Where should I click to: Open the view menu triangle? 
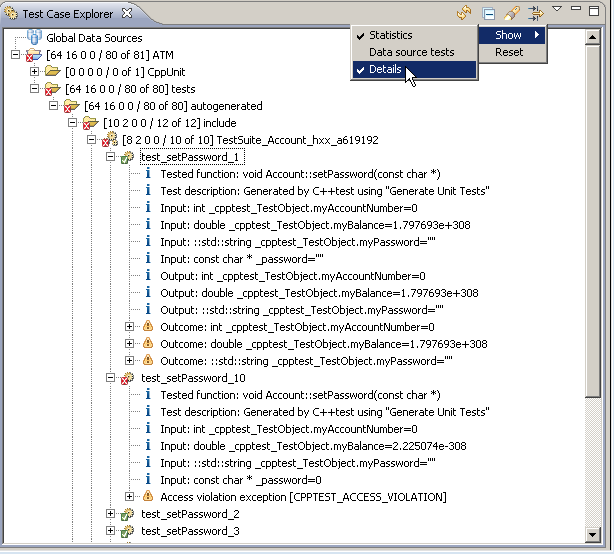pyautogui.click(x=557, y=9)
